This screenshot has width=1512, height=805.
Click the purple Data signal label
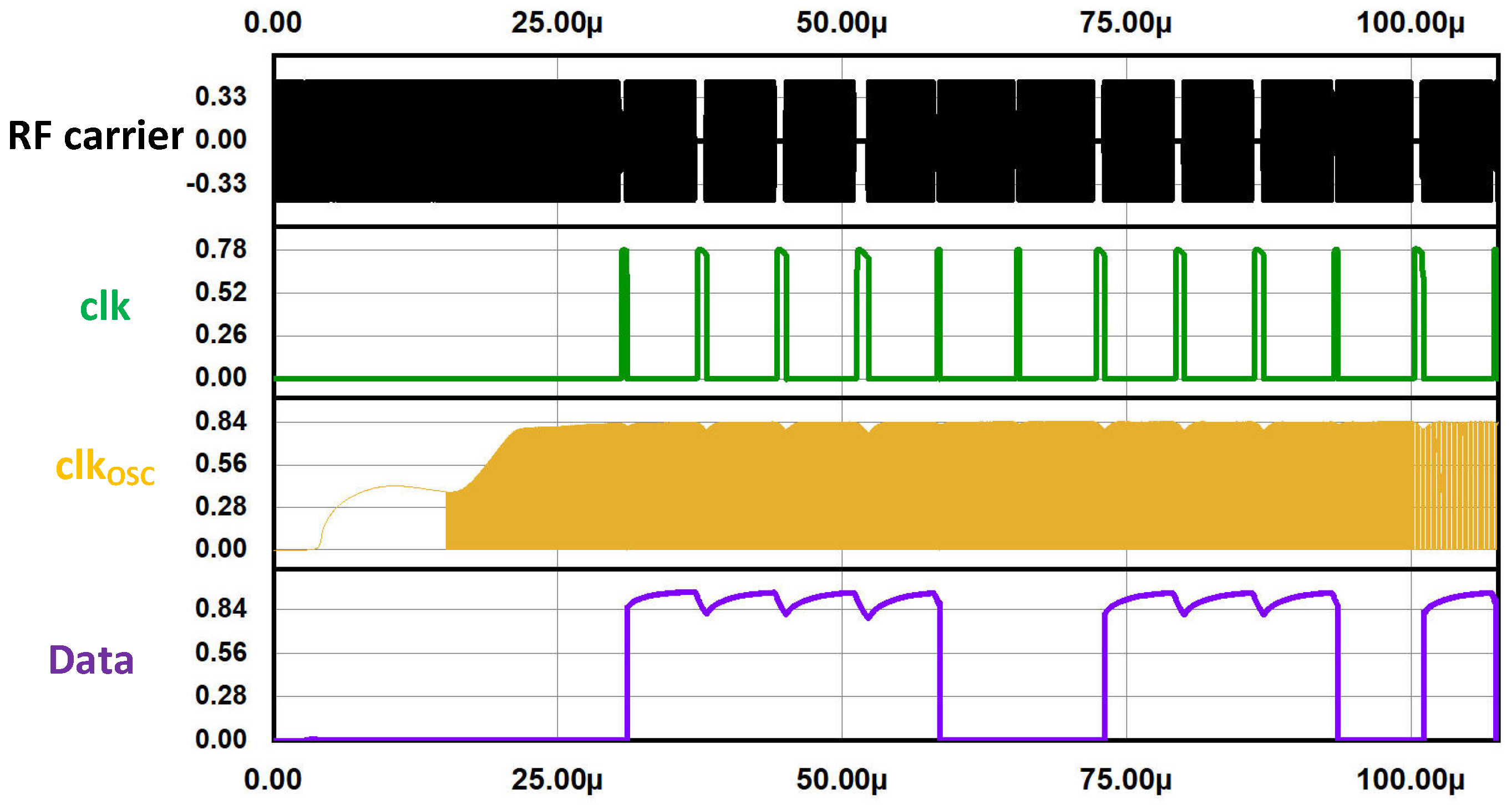91,660
